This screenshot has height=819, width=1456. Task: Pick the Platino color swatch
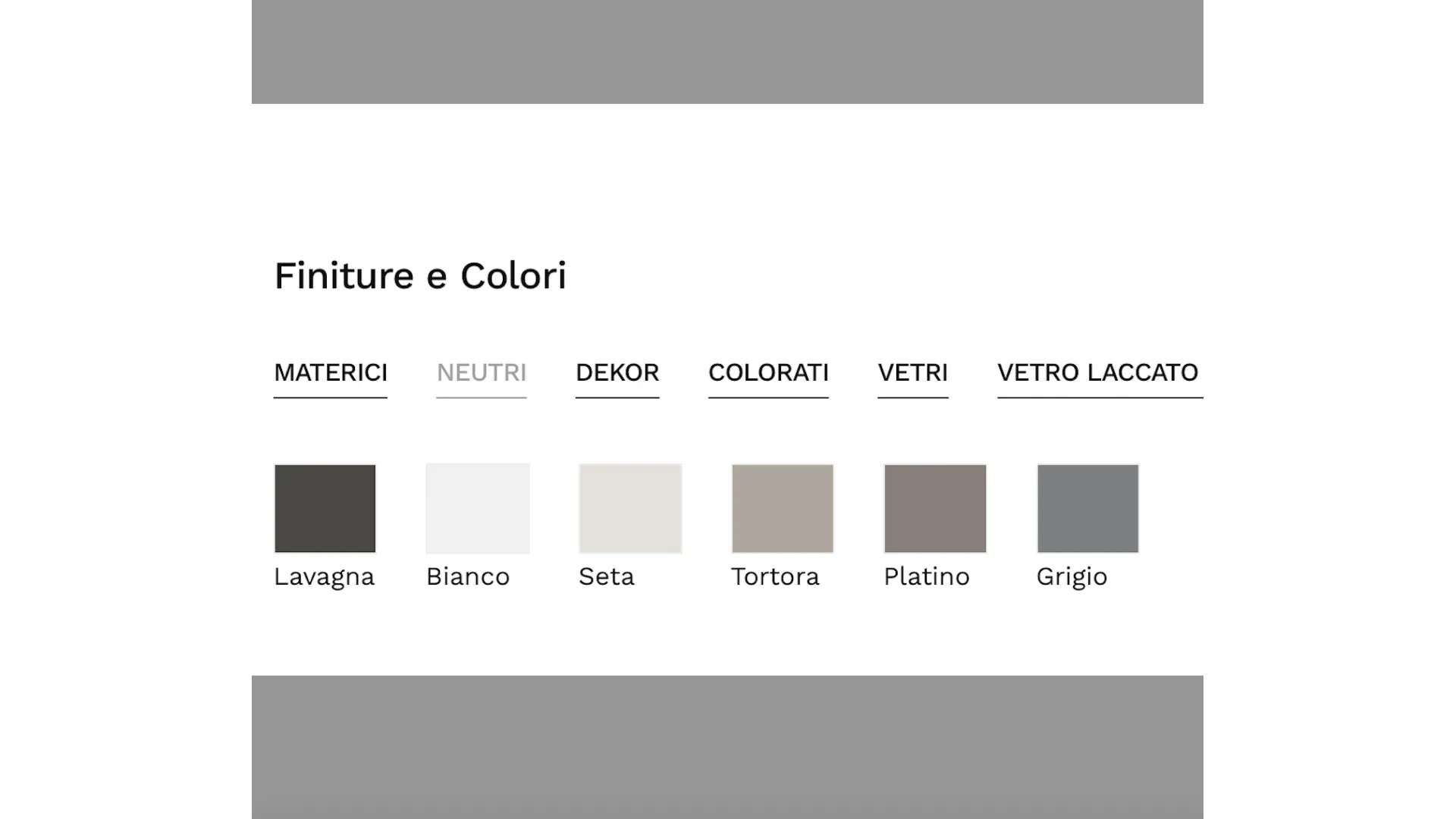click(x=935, y=508)
